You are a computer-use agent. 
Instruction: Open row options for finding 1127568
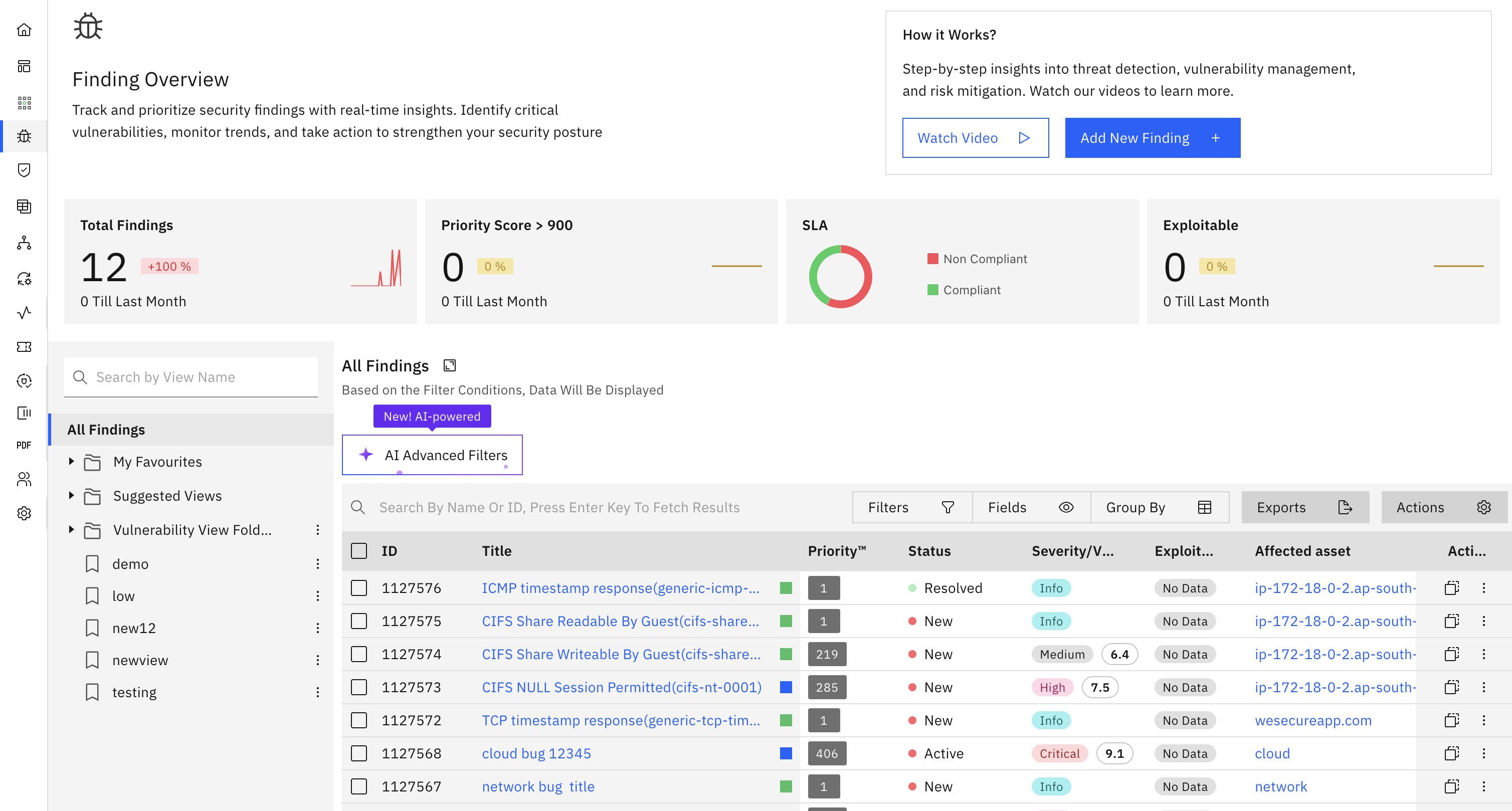pyautogui.click(x=1484, y=753)
